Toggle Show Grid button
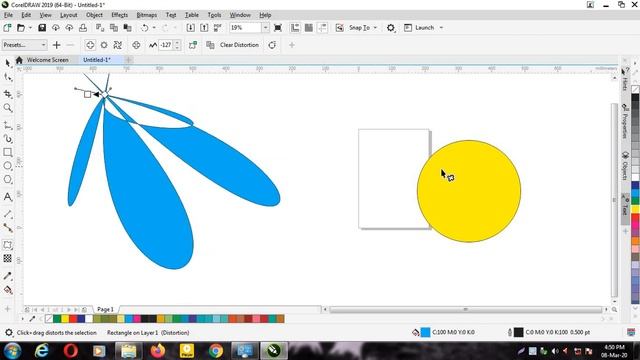Image resolution: width=640 pixels, height=360 pixels. pyautogui.click(x=309, y=28)
